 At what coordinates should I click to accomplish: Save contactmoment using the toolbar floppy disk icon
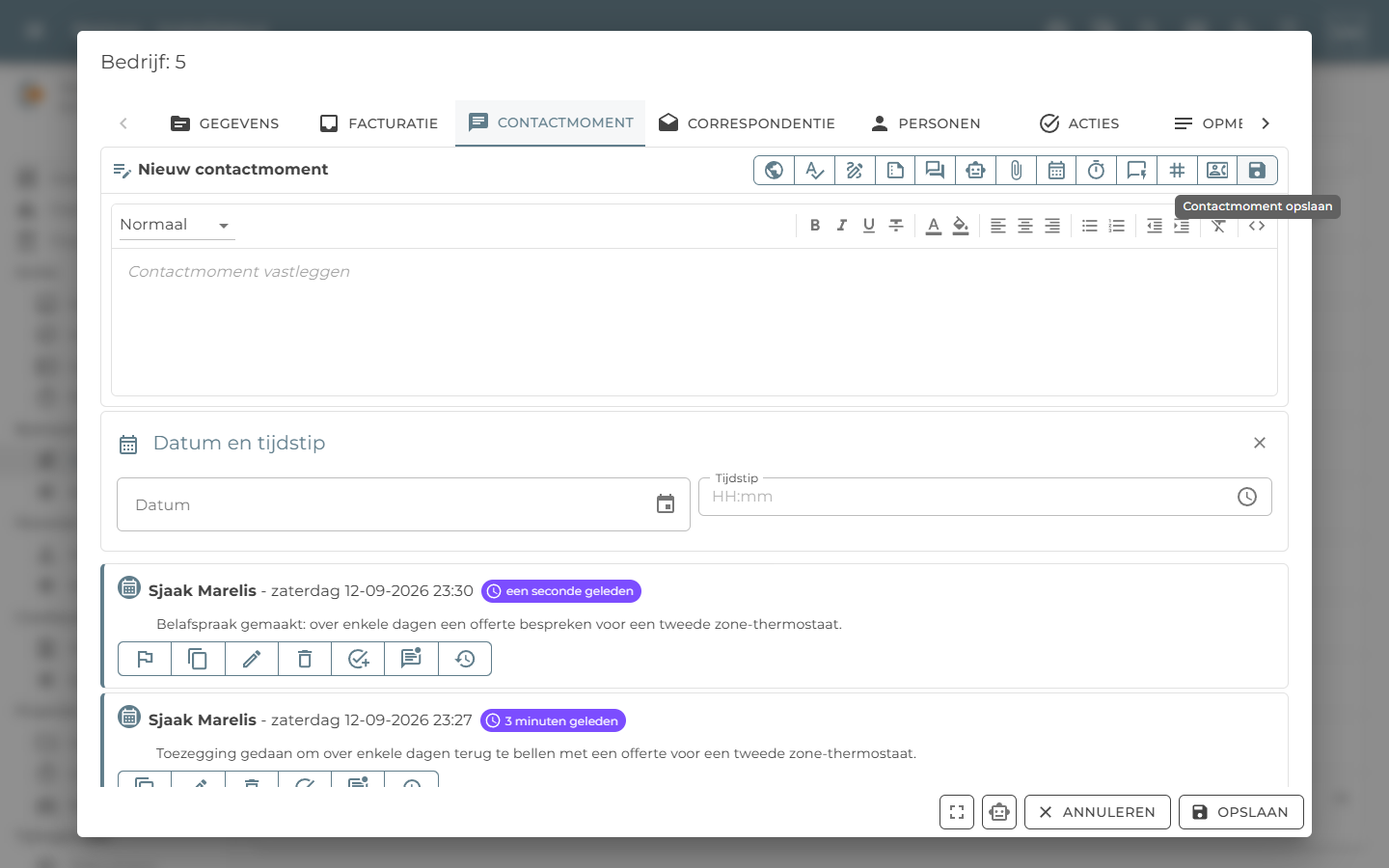pyautogui.click(x=1257, y=171)
